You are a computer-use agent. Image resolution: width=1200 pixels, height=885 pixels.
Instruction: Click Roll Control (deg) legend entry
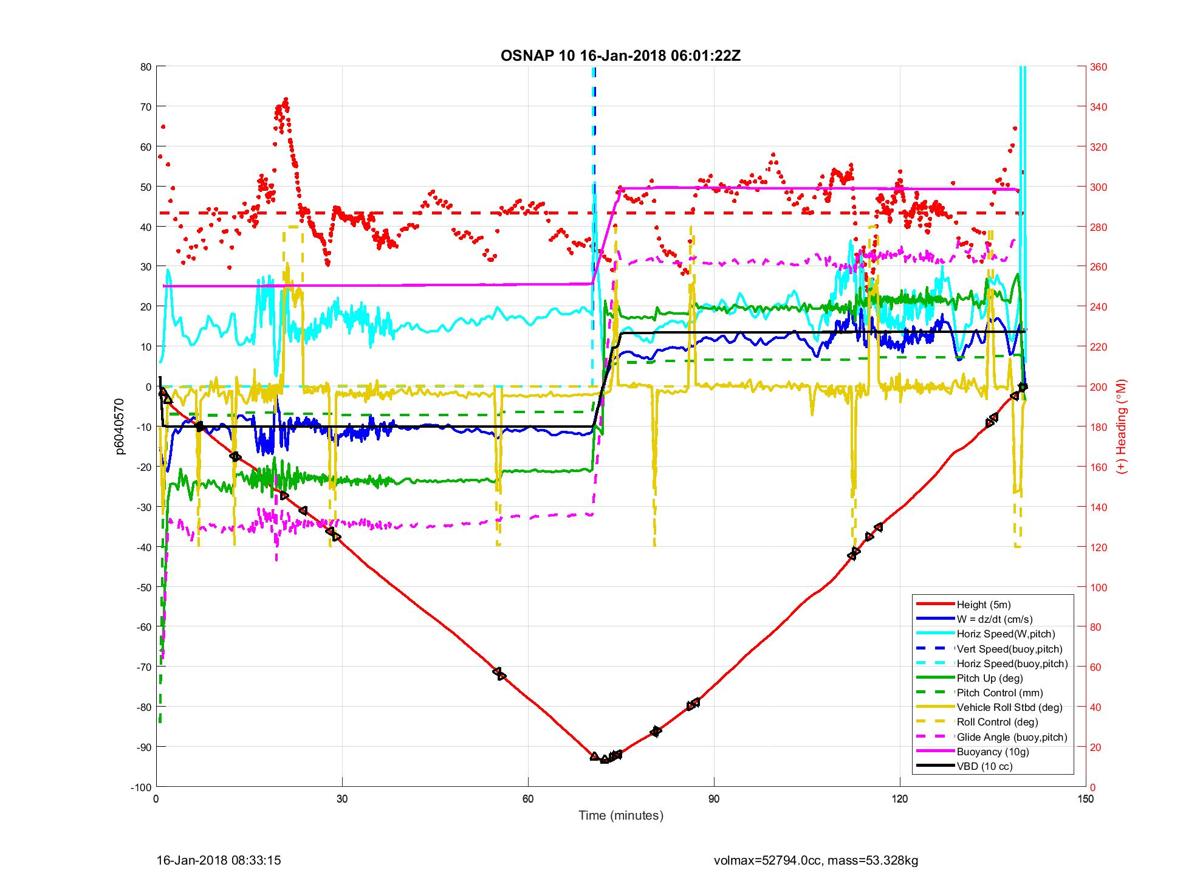click(x=998, y=722)
